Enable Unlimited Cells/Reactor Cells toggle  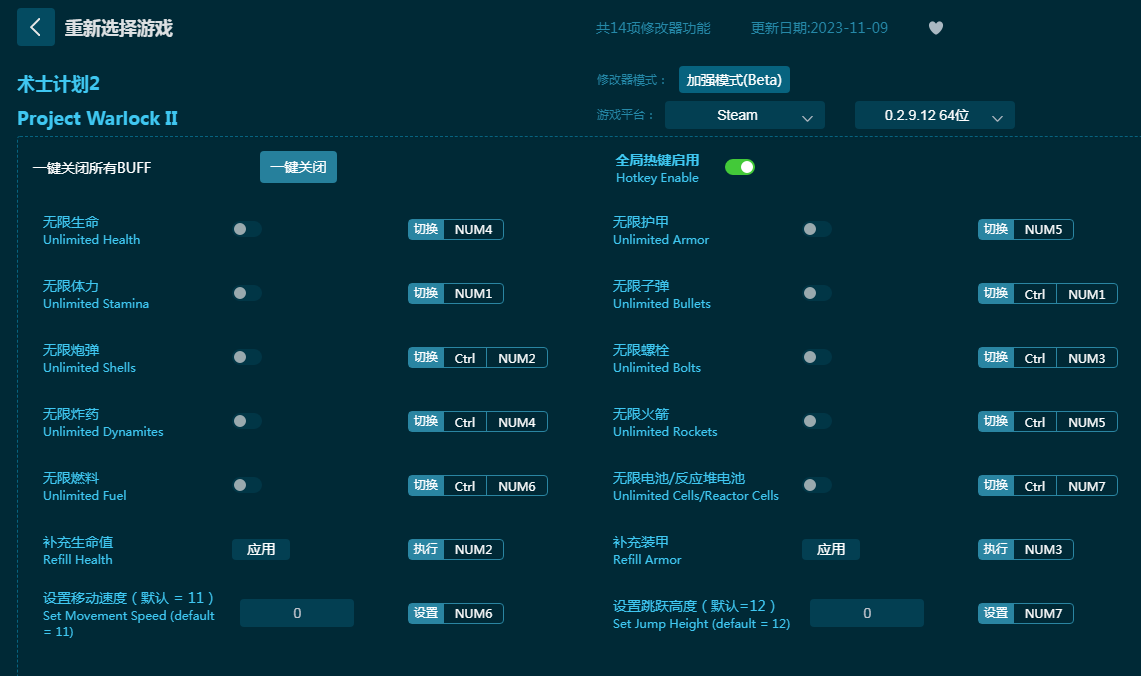click(816, 485)
